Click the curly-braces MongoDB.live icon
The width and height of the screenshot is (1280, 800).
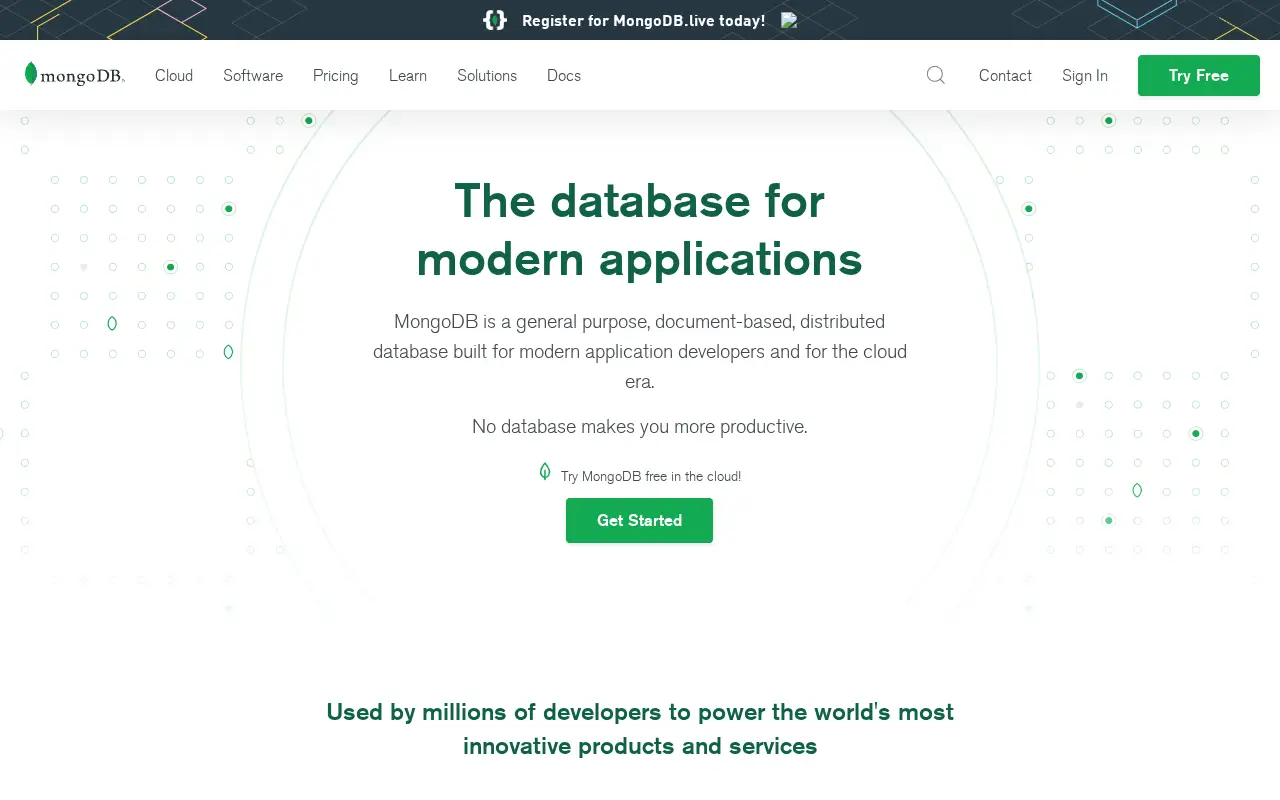click(495, 20)
